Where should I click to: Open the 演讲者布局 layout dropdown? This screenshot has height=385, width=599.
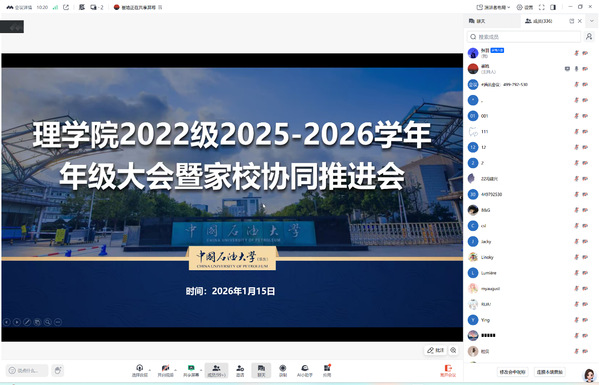(x=493, y=7)
